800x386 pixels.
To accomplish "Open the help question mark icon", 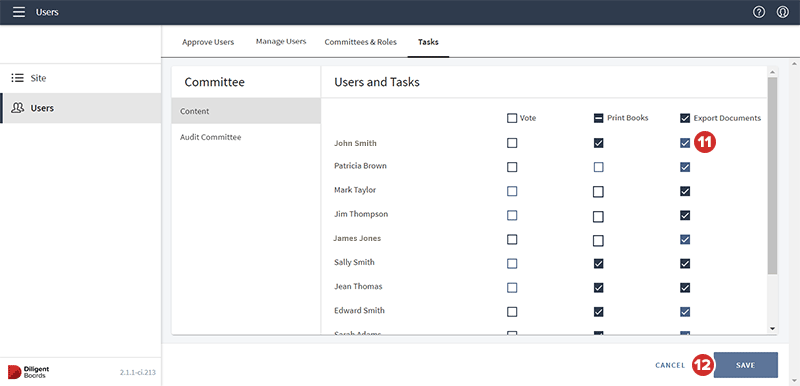I will point(759,12).
